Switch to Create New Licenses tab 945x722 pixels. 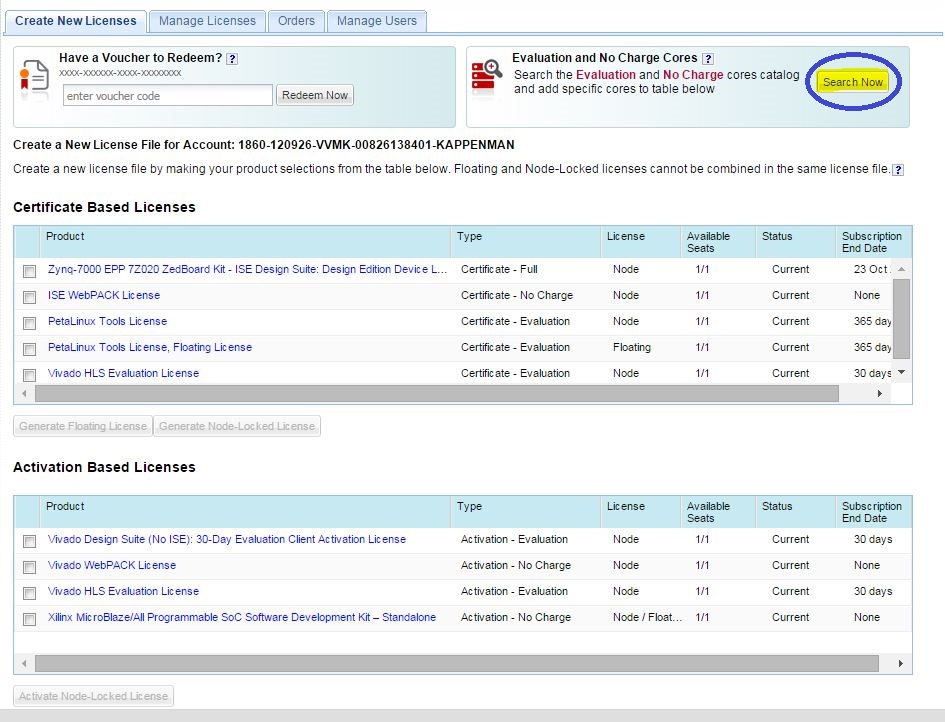tap(76, 21)
